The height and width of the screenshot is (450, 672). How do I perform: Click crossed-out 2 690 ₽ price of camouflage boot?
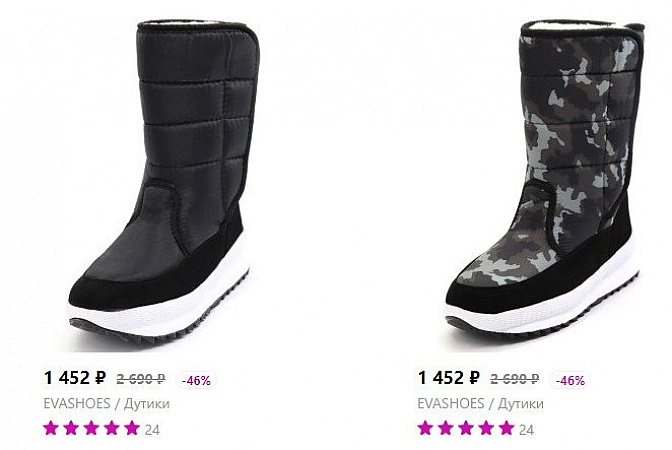516,380
